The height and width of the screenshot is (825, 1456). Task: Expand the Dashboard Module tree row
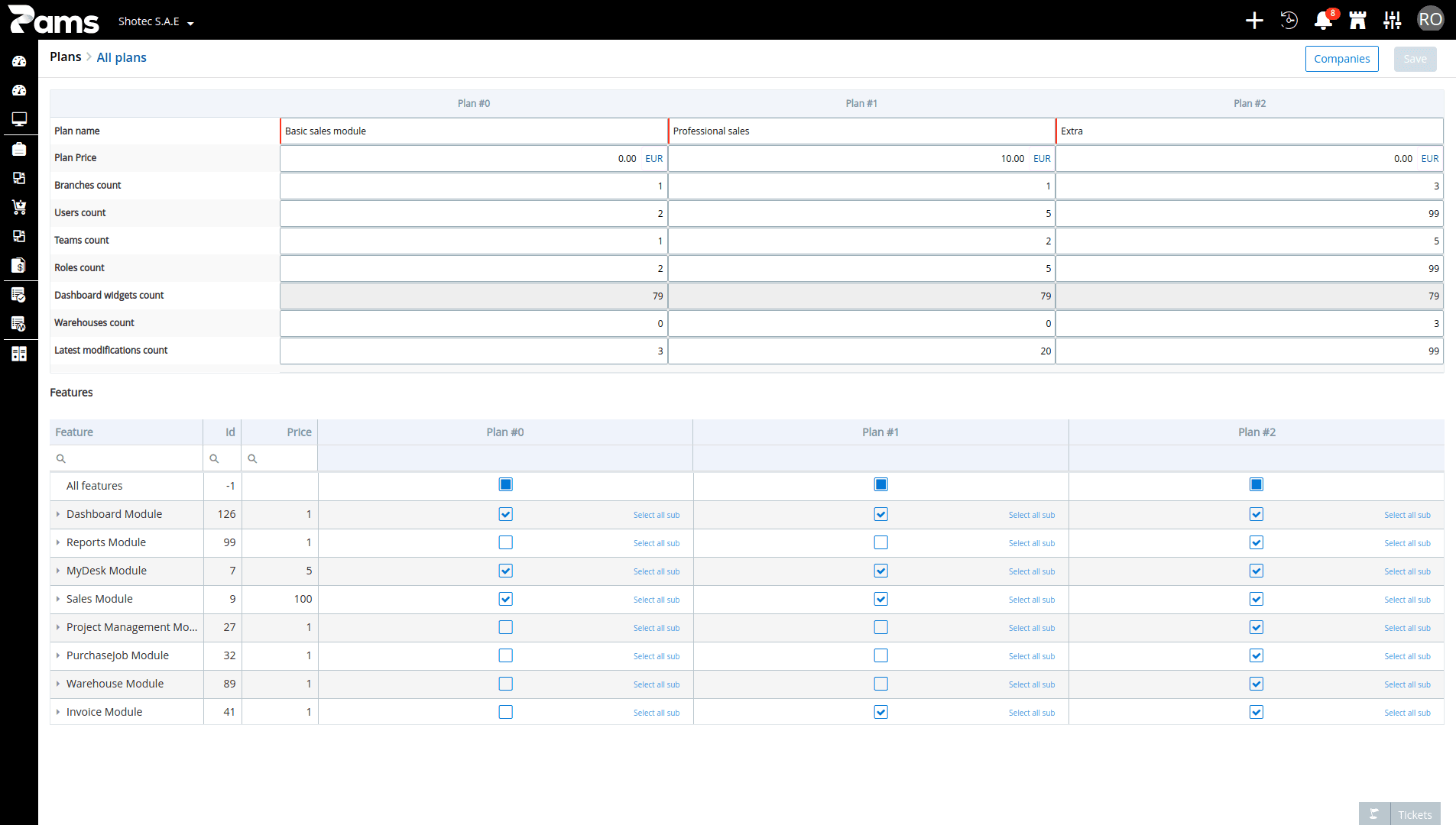(x=58, y=514)
